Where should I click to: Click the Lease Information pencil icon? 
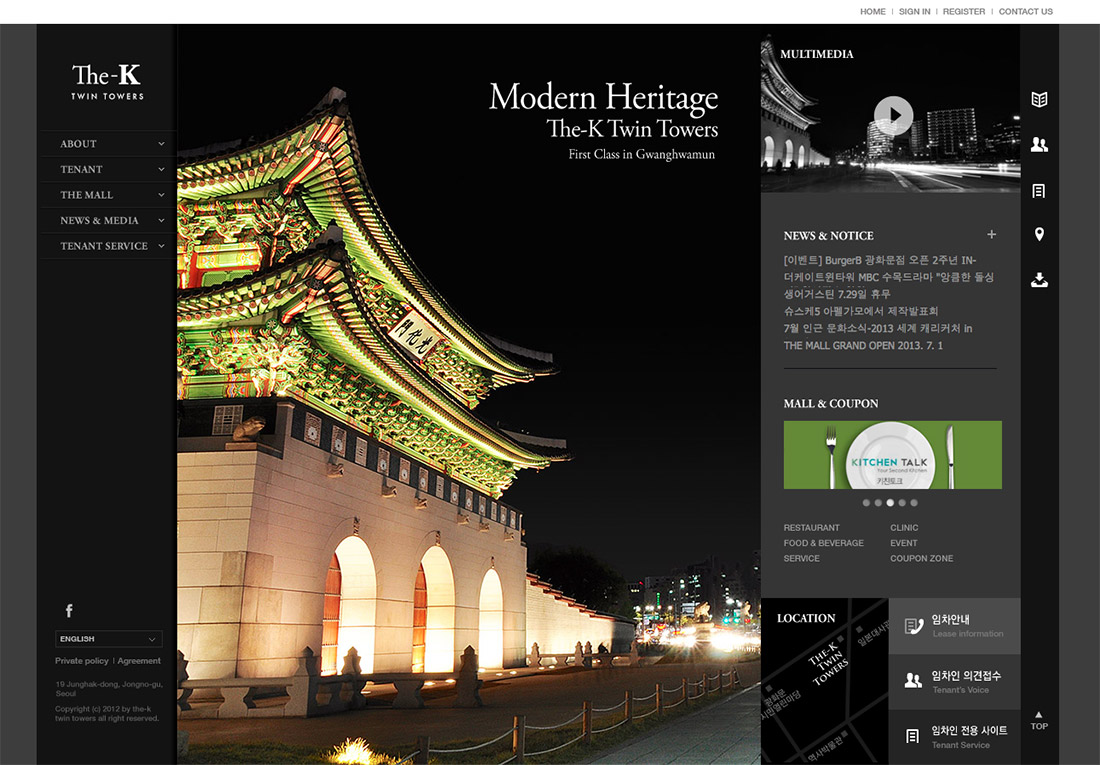pos(913,626)
